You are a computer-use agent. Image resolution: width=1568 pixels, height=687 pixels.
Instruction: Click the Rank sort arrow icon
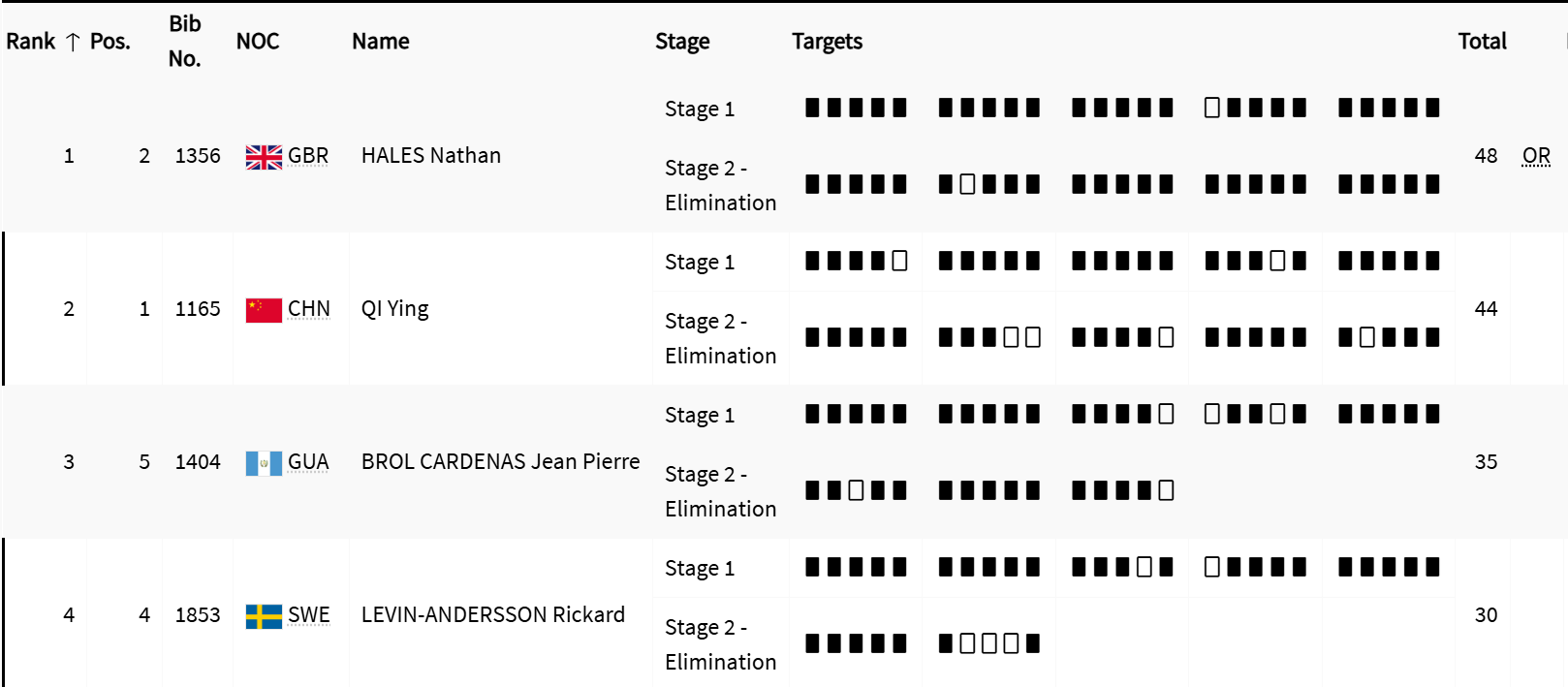click(73, 42)
